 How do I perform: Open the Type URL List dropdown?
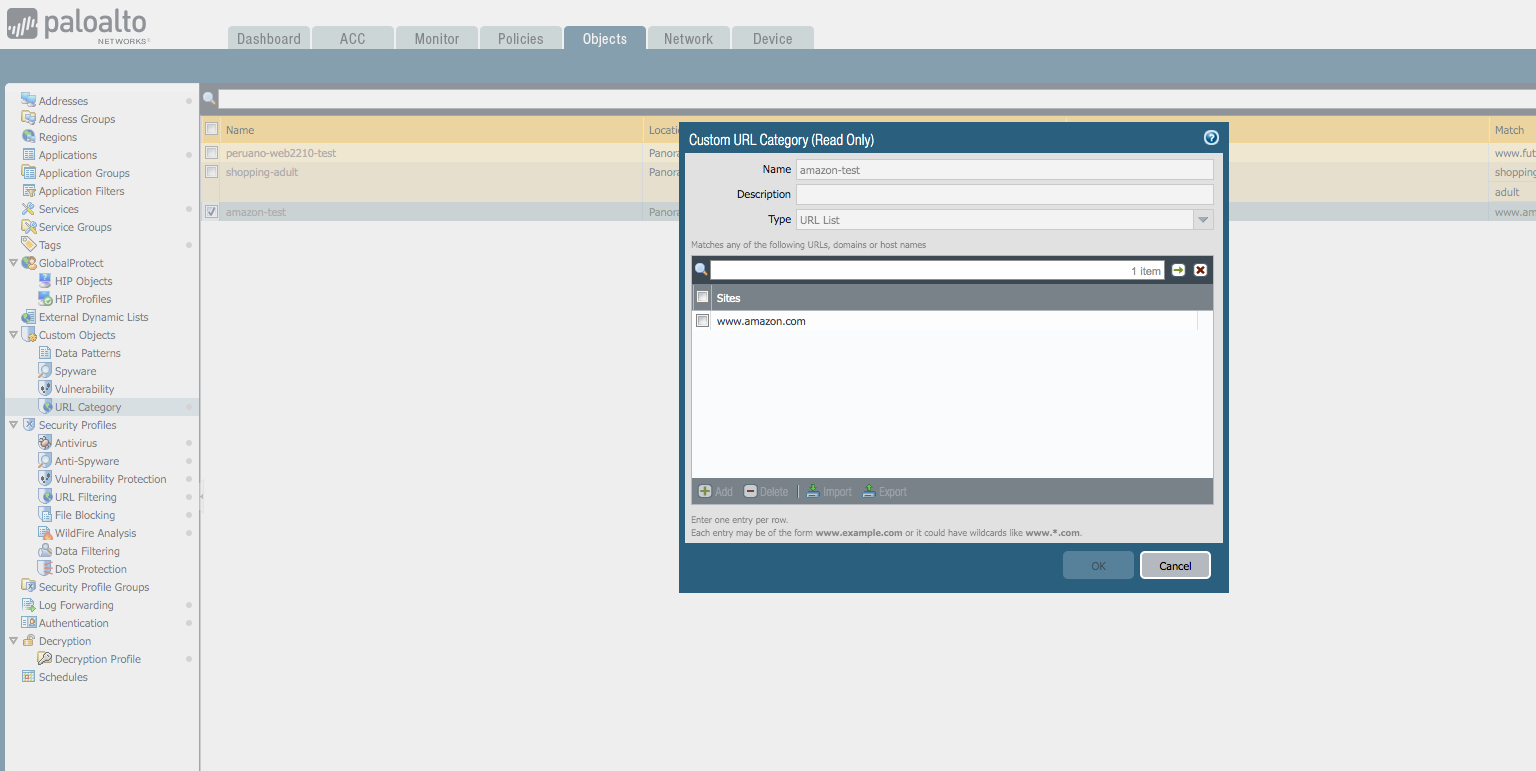coord(1203,220)
